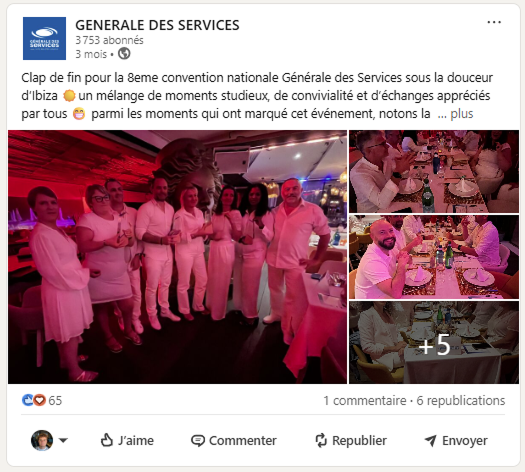The width and height of the screenshot is (525, 472).
Task: Open the 1 commentaire link
Action: point(365,400)
